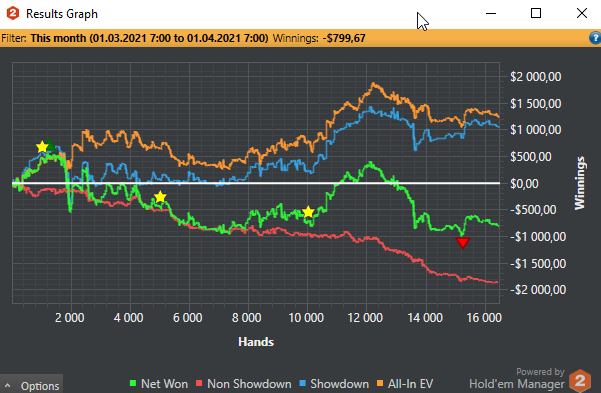Maximize the Results Graph window

536,13
